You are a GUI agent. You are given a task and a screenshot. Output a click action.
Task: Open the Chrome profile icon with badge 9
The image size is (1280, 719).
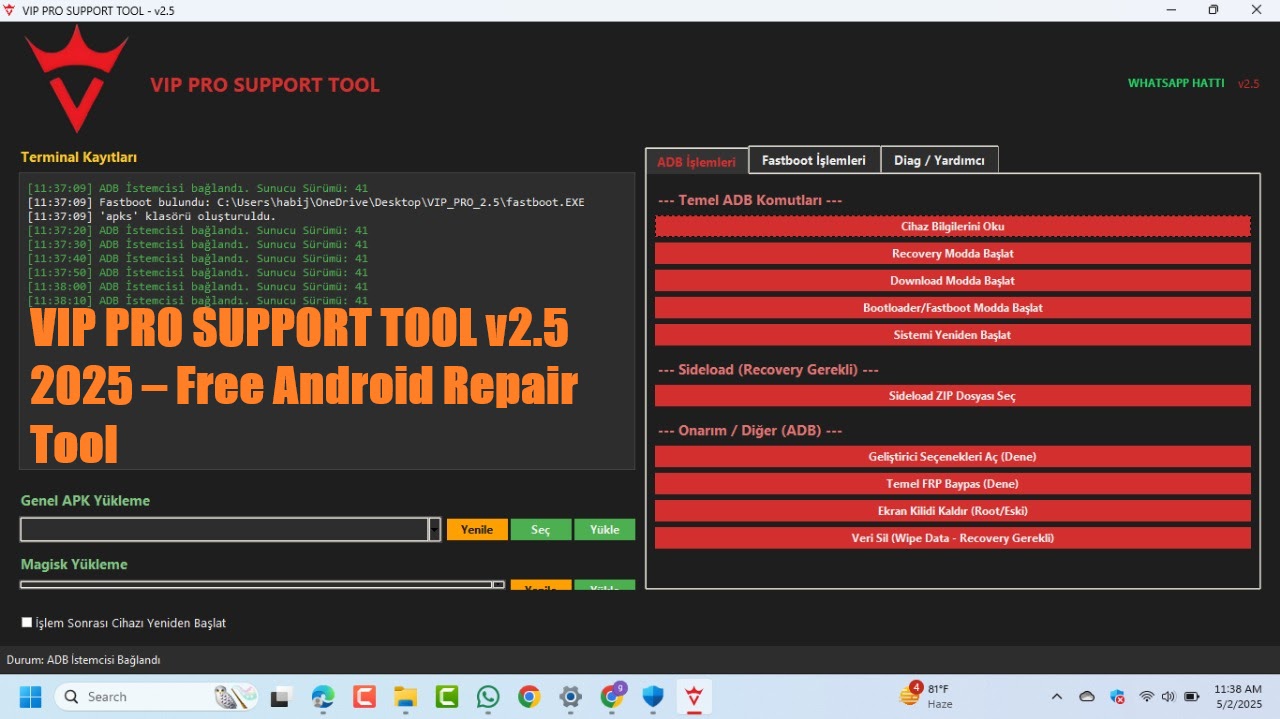click(612, 696)
